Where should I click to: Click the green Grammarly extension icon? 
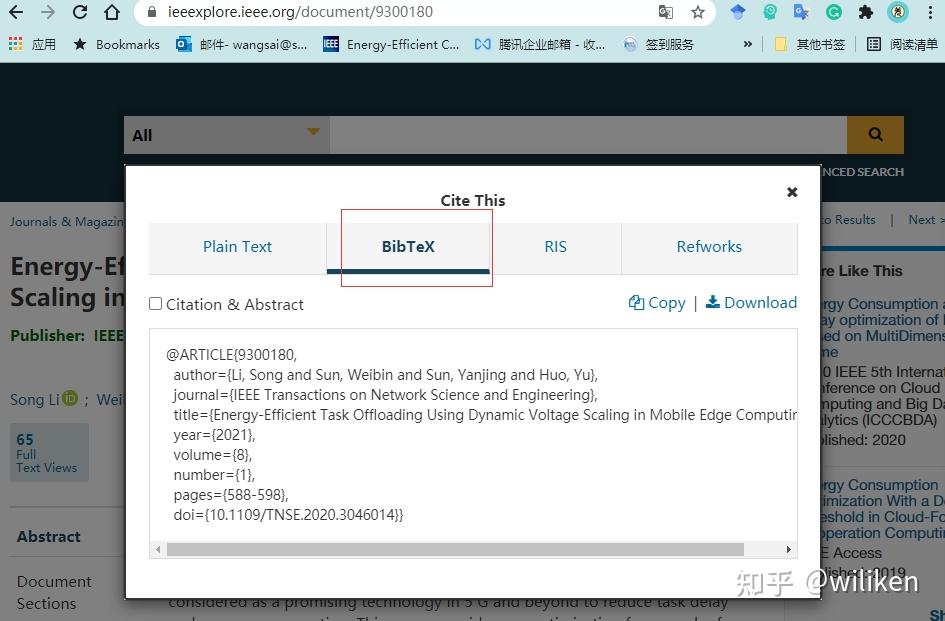pos(834,12)
